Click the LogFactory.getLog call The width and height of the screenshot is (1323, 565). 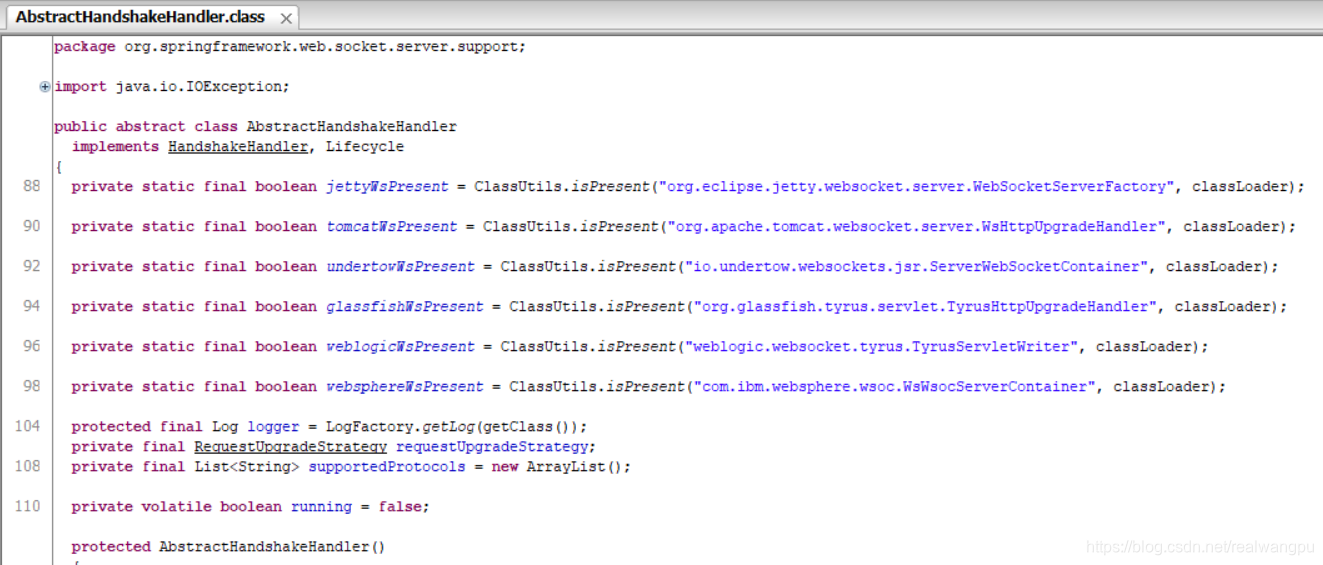coord(456,427)
